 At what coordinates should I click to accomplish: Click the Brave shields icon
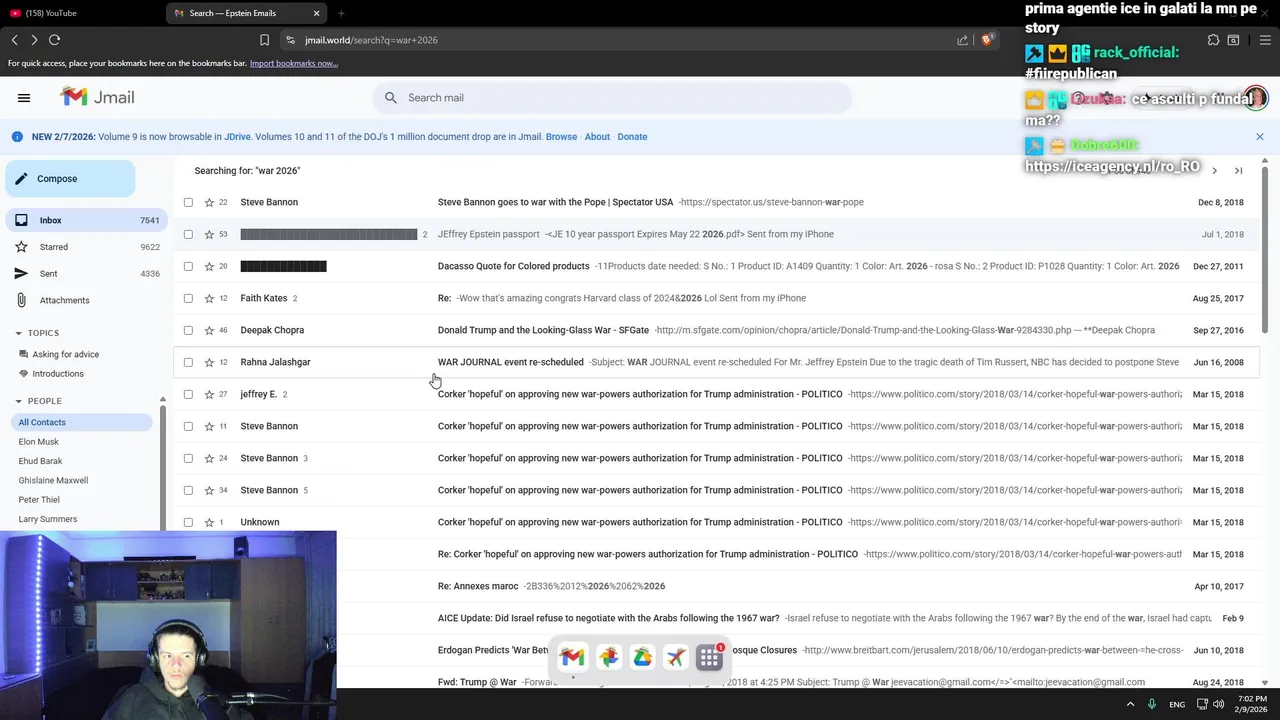coord(986,40)
